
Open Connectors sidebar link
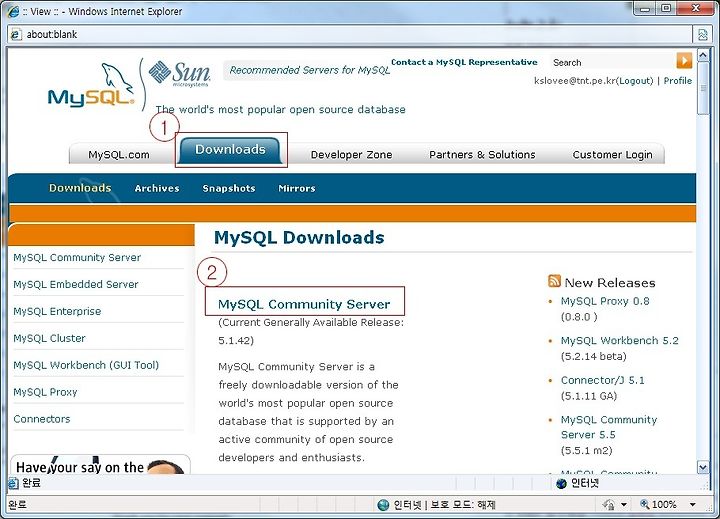tap(42, 419)
